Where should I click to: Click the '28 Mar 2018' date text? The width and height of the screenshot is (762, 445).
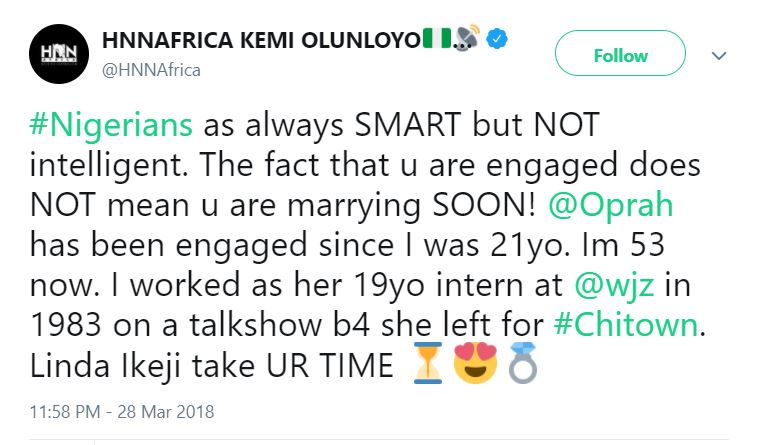pyautogui.click(x=166, y=412)
